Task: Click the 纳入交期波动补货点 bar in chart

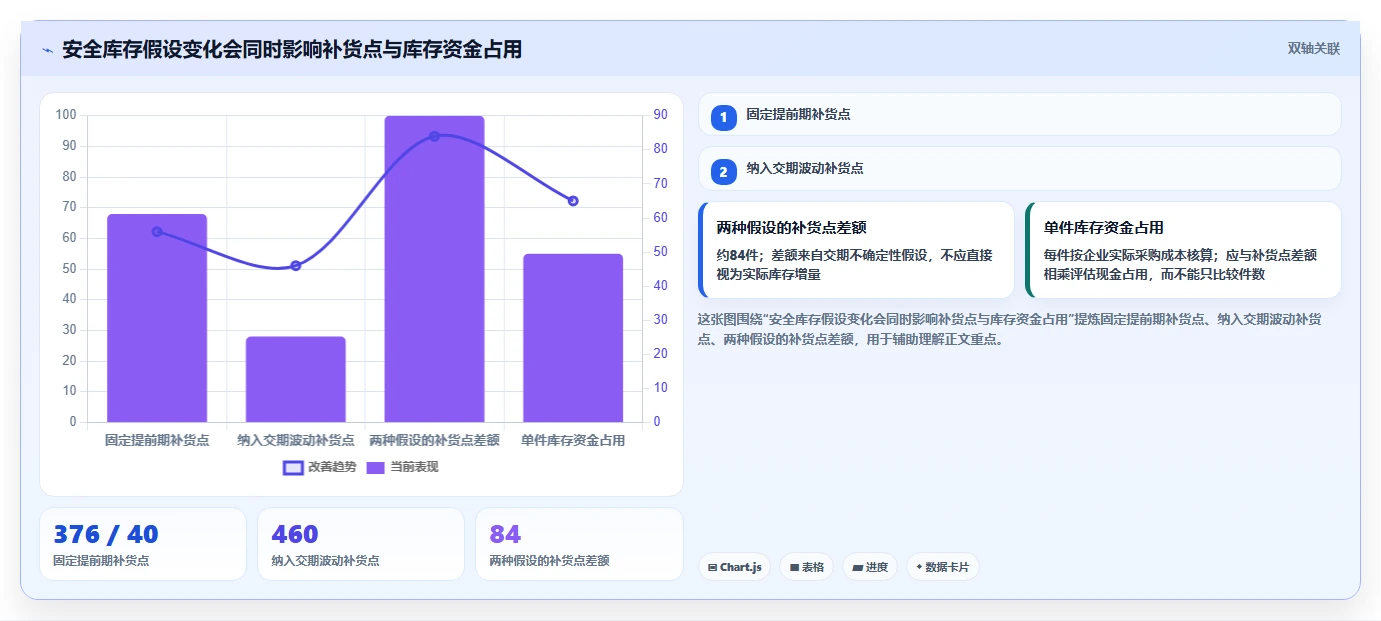Action: click(296, 379)
